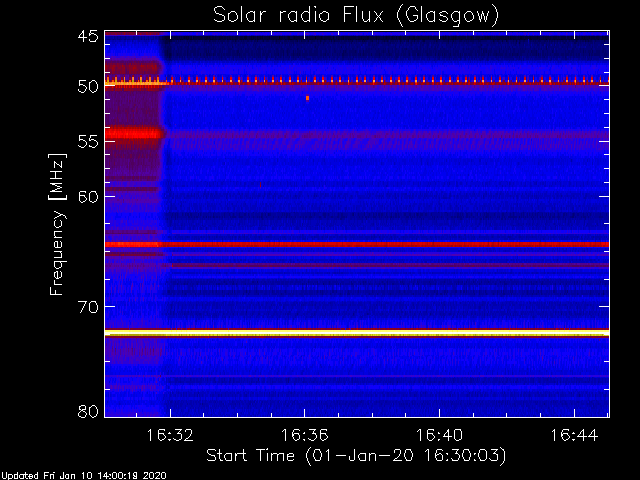The height and width of the screenshot is (480, 640).
Task: Click the 60 MHz frequency label
Action: coord(88,197)
